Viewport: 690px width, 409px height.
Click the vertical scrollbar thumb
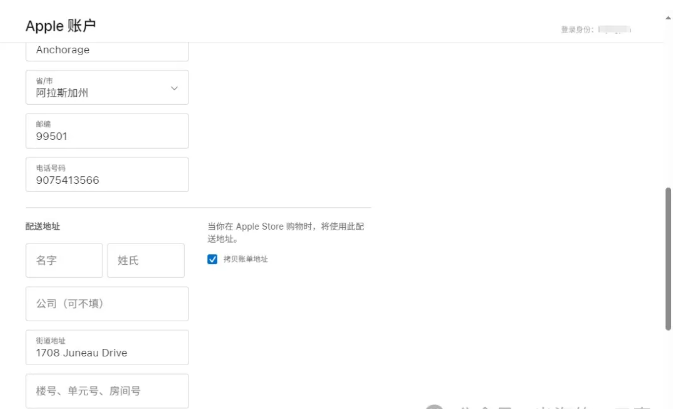point(668,259)
